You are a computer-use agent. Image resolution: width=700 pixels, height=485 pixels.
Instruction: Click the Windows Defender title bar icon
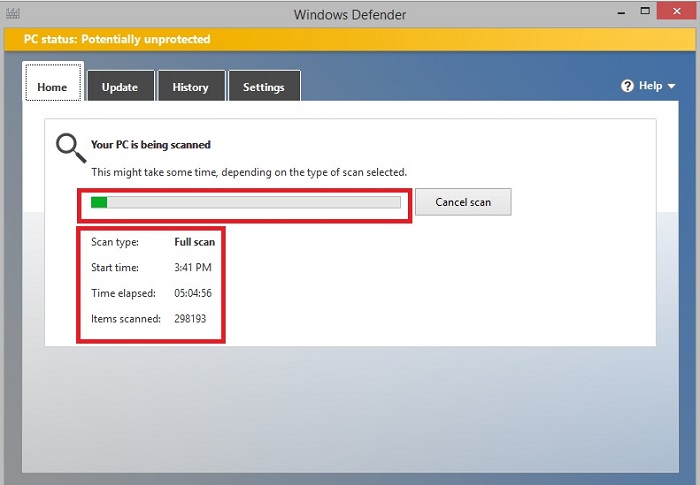[12, 14]
